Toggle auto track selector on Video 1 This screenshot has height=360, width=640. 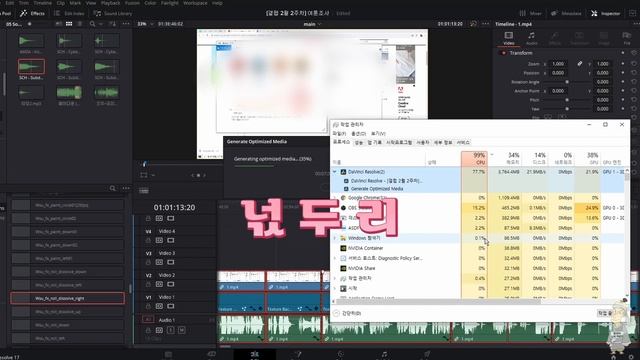pos(159,306)
